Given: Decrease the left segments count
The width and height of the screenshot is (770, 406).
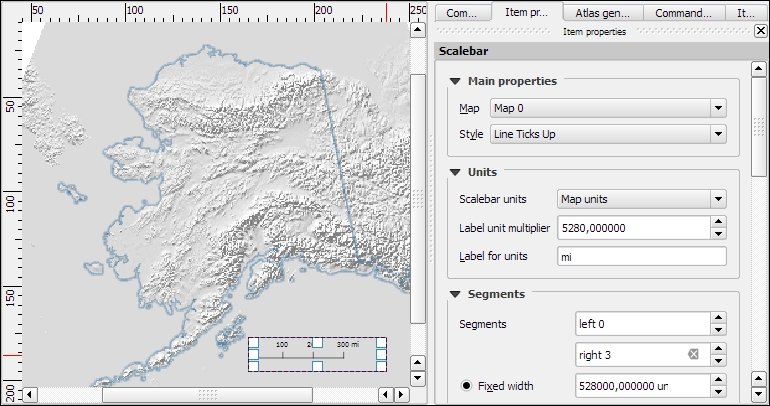Looking at the screenshot, I should click(x=718, y=330).
